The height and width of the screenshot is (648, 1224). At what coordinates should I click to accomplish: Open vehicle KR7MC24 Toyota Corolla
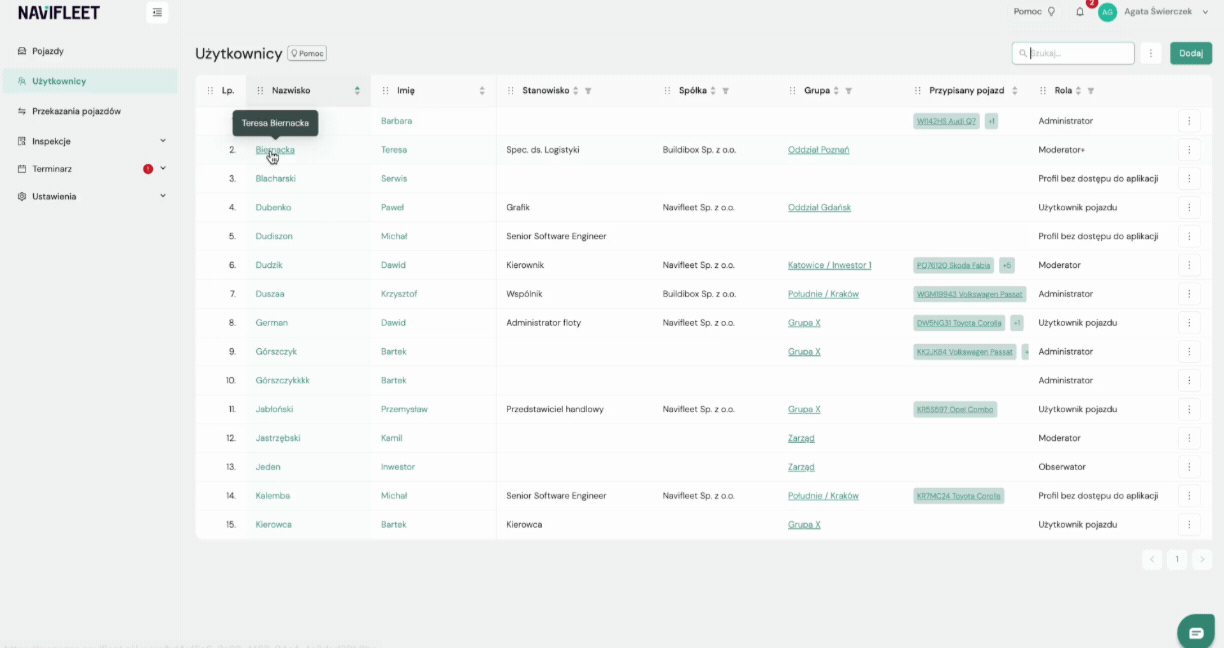click(x=959, y=496)
